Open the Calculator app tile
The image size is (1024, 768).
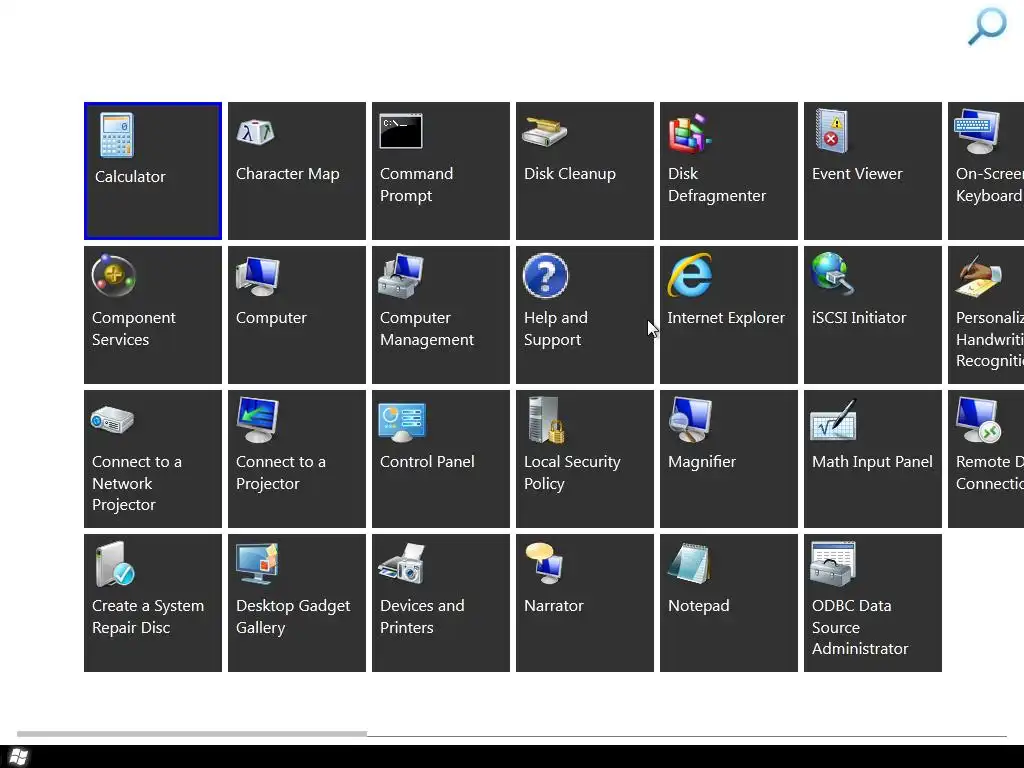[153, 171]
